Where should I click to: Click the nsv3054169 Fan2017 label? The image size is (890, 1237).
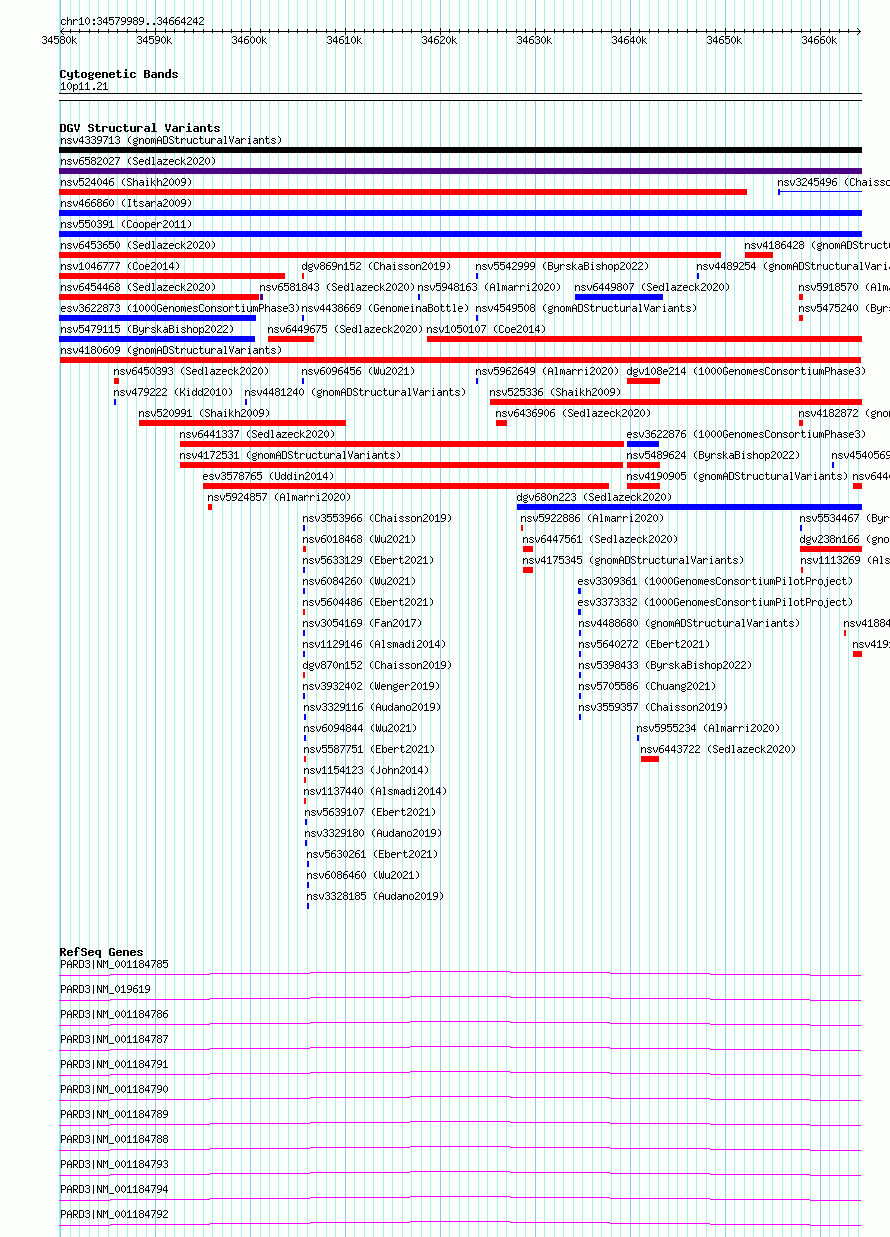coord(363,623)
